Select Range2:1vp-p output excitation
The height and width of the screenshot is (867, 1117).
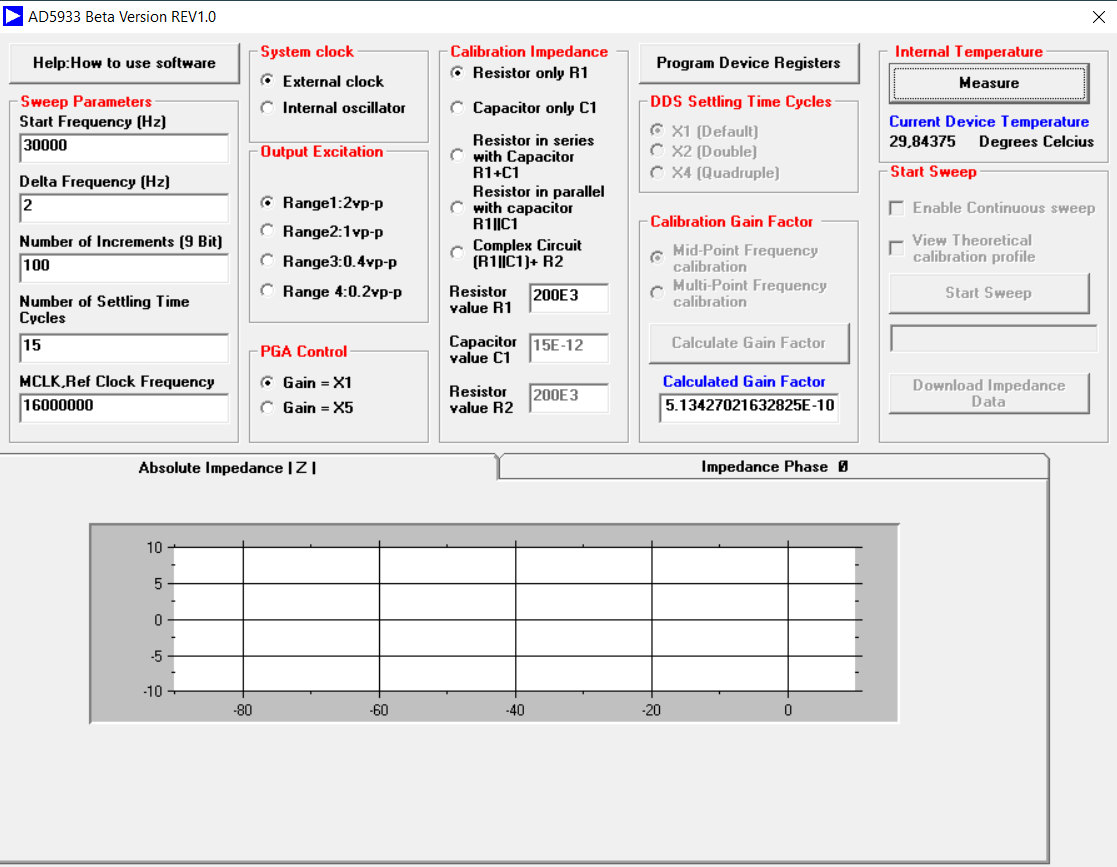click(x=322, y=232)
